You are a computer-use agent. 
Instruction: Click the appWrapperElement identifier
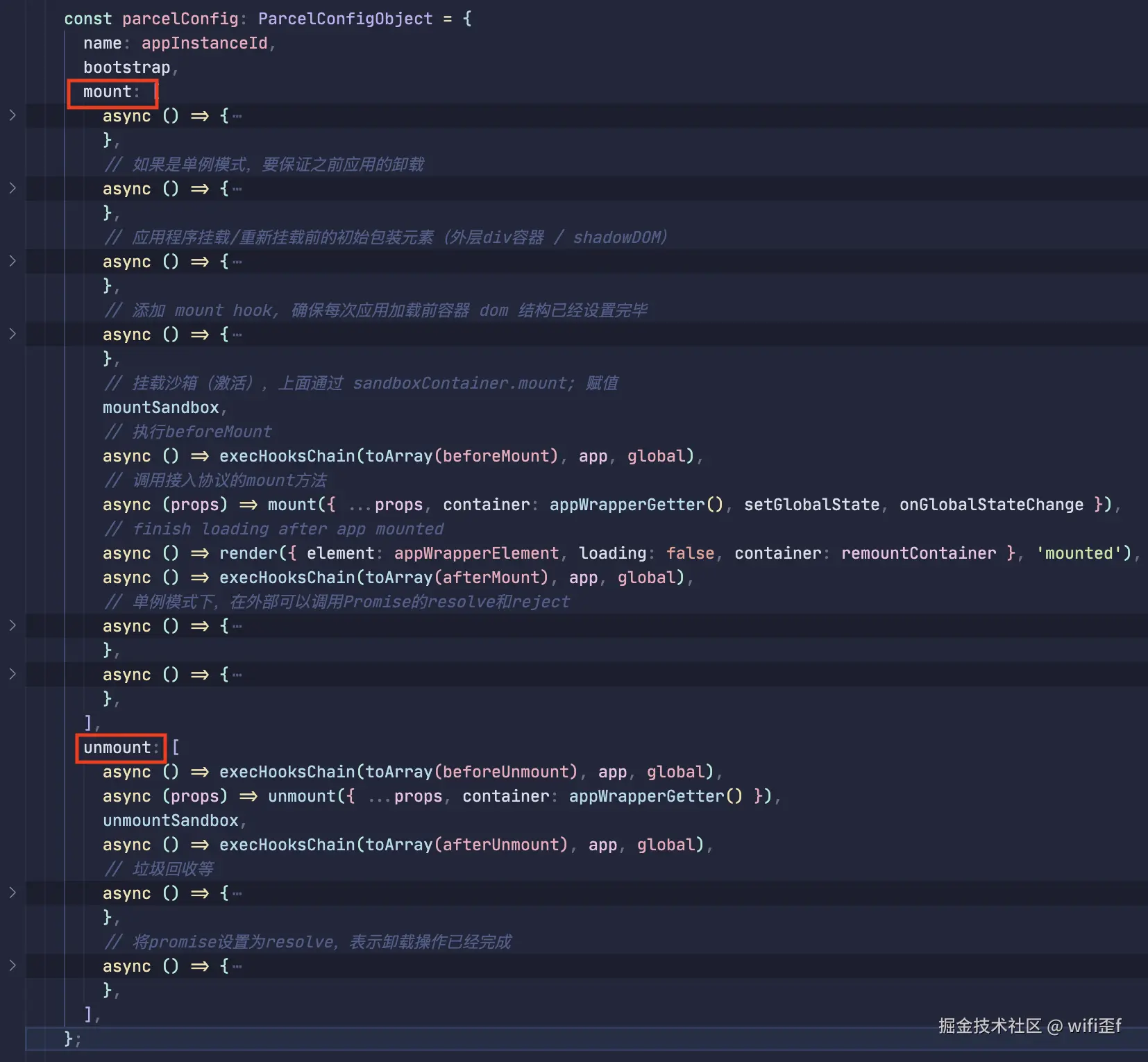click(x=477, y=553)
